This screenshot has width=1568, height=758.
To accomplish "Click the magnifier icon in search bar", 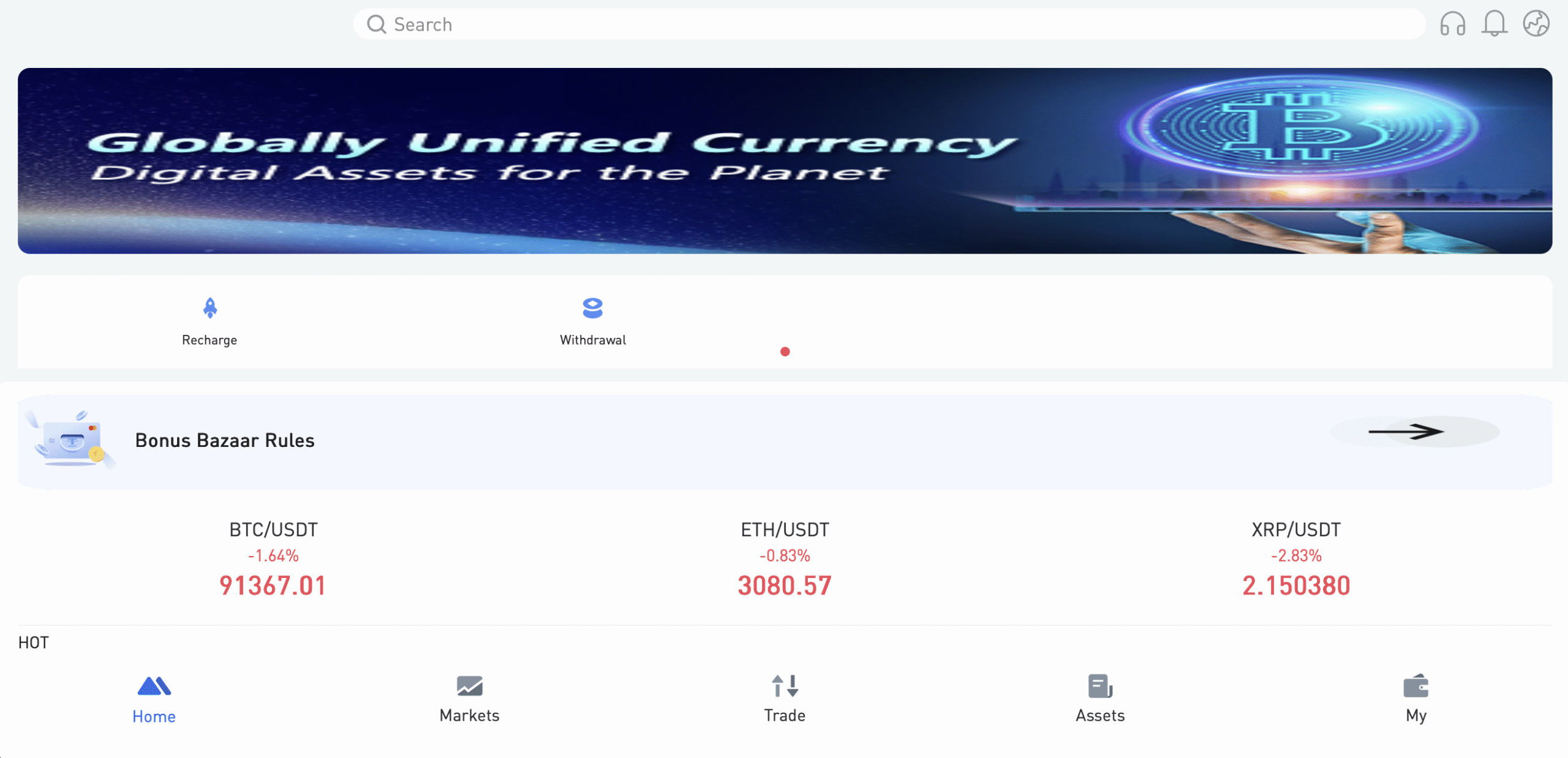I will tap(376, 24).
